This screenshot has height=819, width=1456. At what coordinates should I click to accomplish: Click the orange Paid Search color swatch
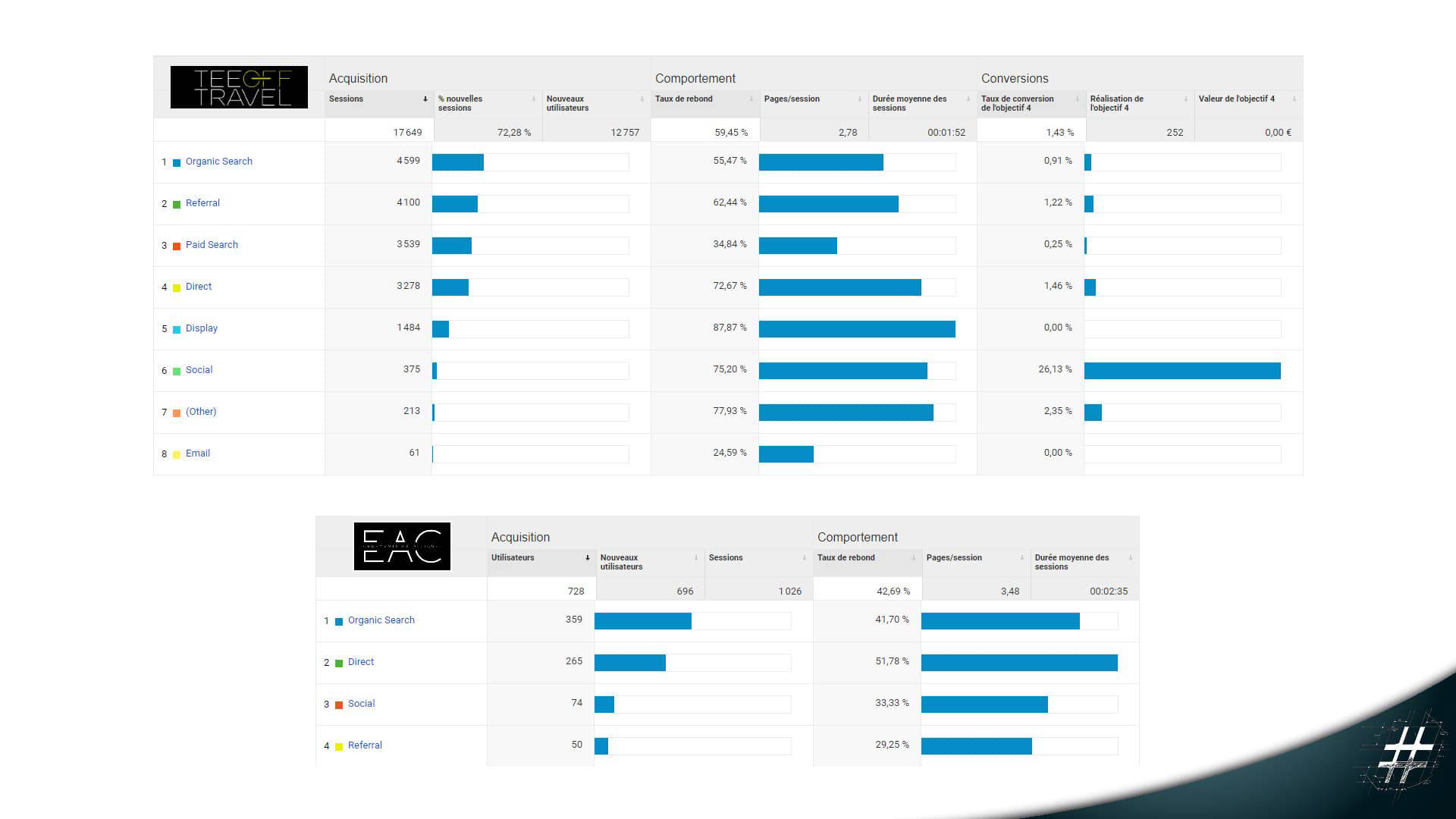[x=177, y=246]
